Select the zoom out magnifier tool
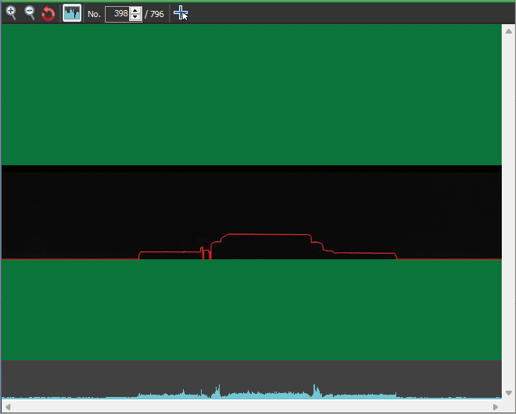Viewport: 516px width, 414px height. [30, 13]
